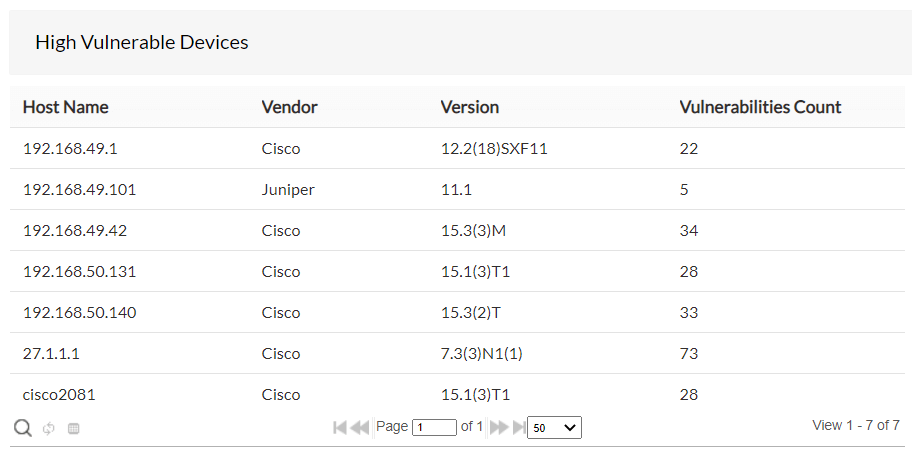Sort by Host Name column header
The height and width of the screenshot is (452, 912).
[x=66, y=107]
